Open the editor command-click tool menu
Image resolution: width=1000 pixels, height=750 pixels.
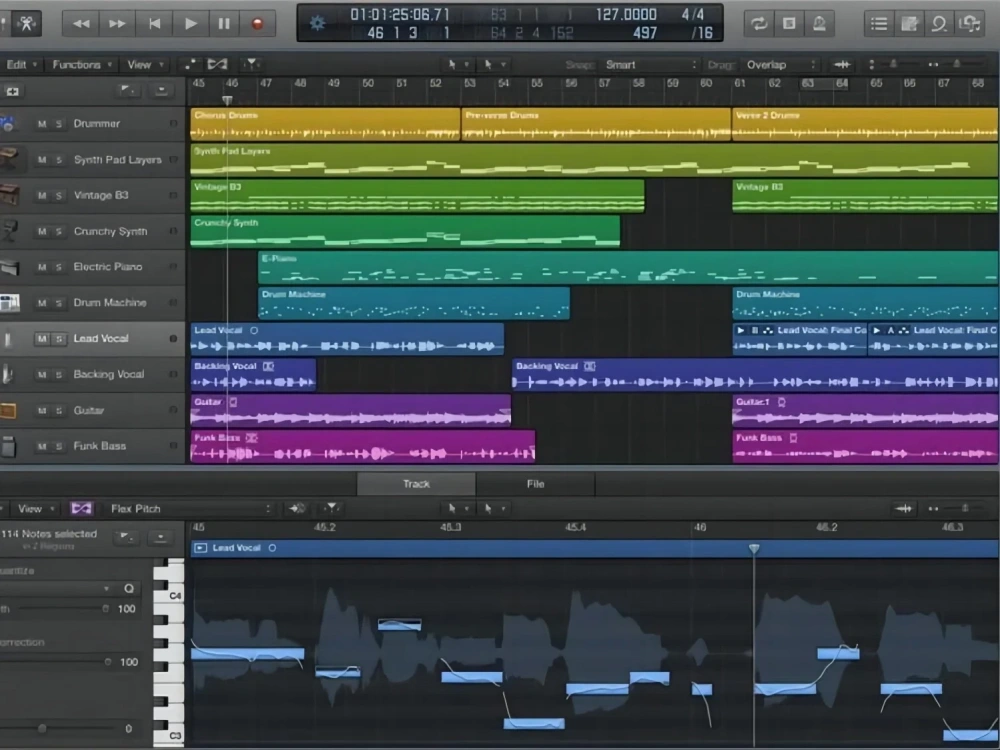494,508
